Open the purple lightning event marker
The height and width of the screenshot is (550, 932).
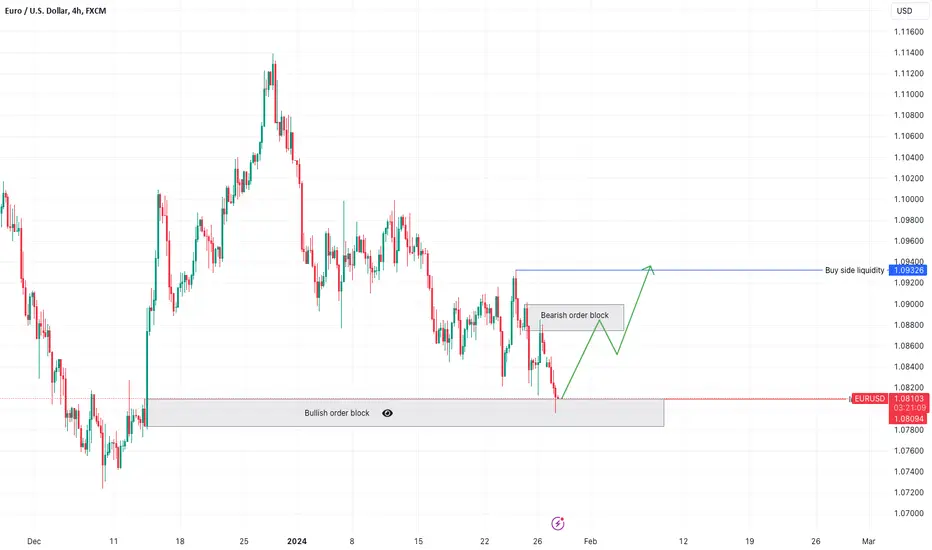coord(558,523)
